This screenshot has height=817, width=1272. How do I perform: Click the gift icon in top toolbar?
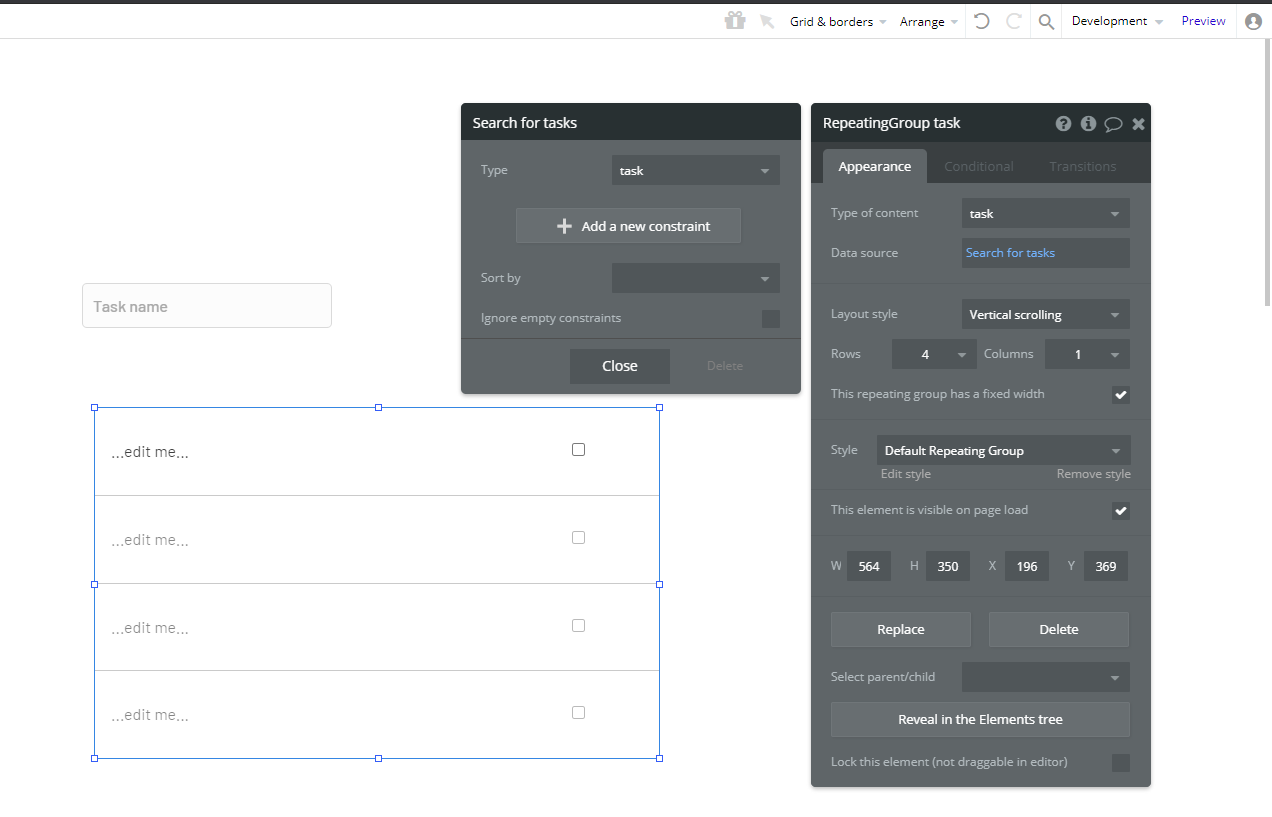point(735,21)
